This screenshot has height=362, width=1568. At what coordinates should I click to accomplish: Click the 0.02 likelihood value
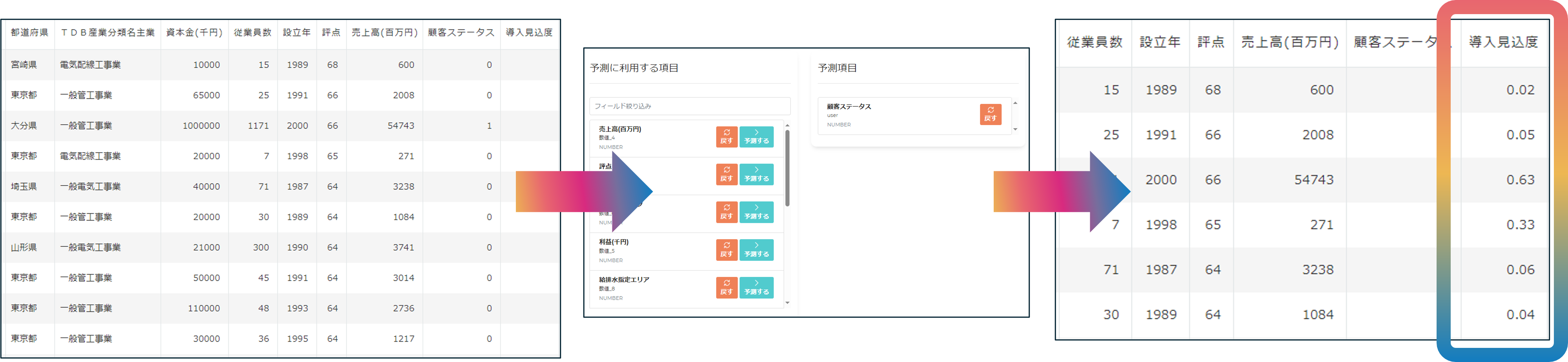pyautogui.click(x=1520, y=90)
